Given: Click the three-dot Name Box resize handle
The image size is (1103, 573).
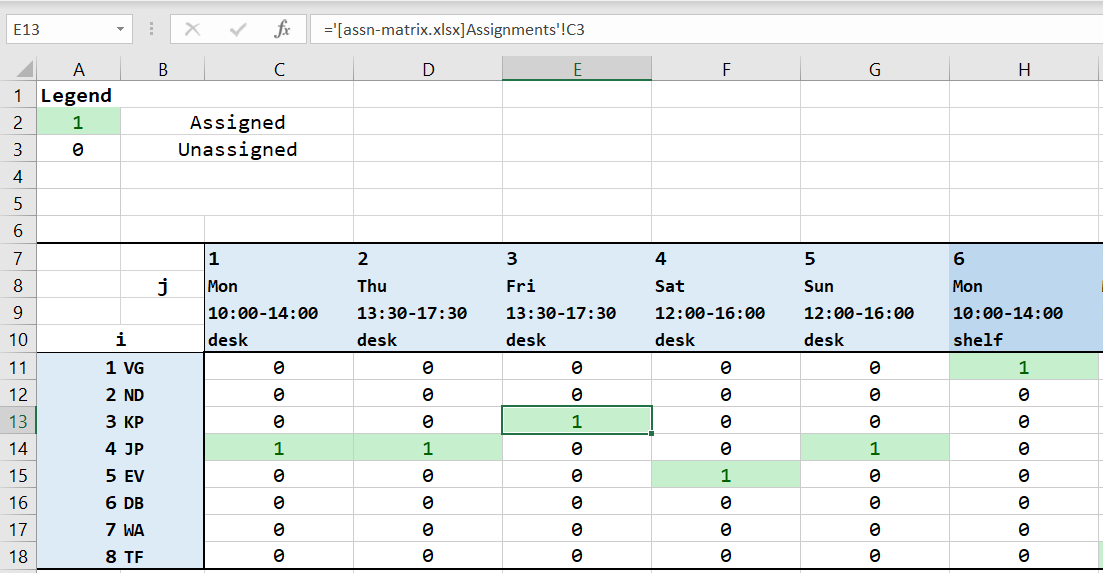Looking at the screenshot, I should (x=151, y=29).
